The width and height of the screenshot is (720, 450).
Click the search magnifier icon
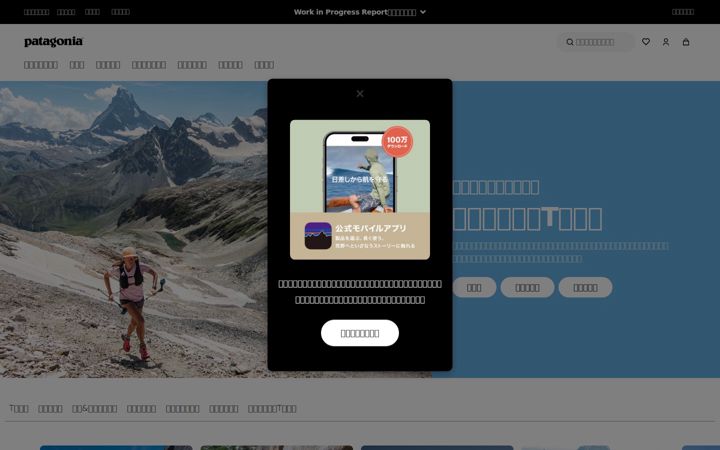click(569, 42)
